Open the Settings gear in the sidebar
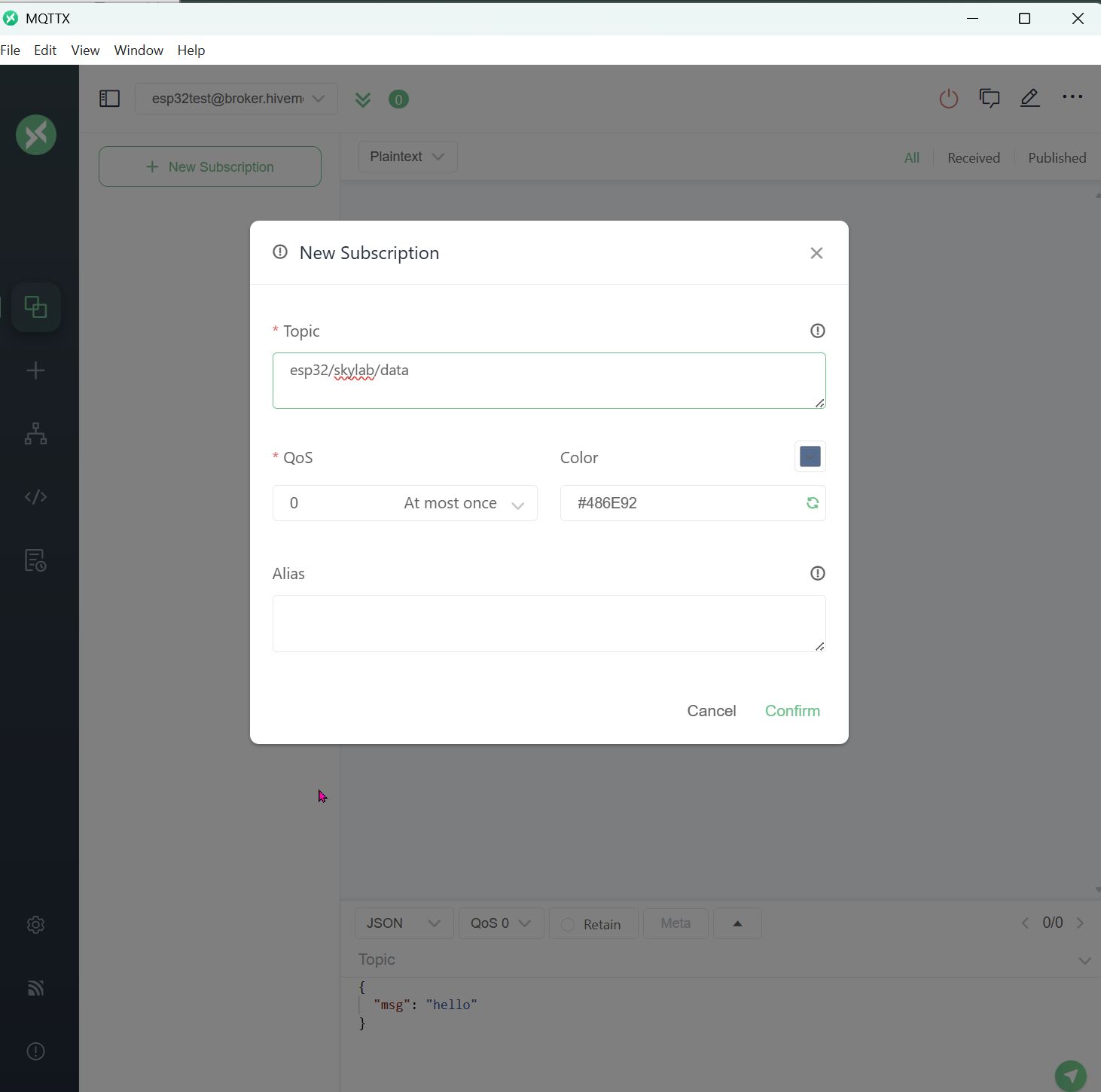The height and width of the screenshot is (1092, 1101). pyautogui.click(x=35, y=925)
